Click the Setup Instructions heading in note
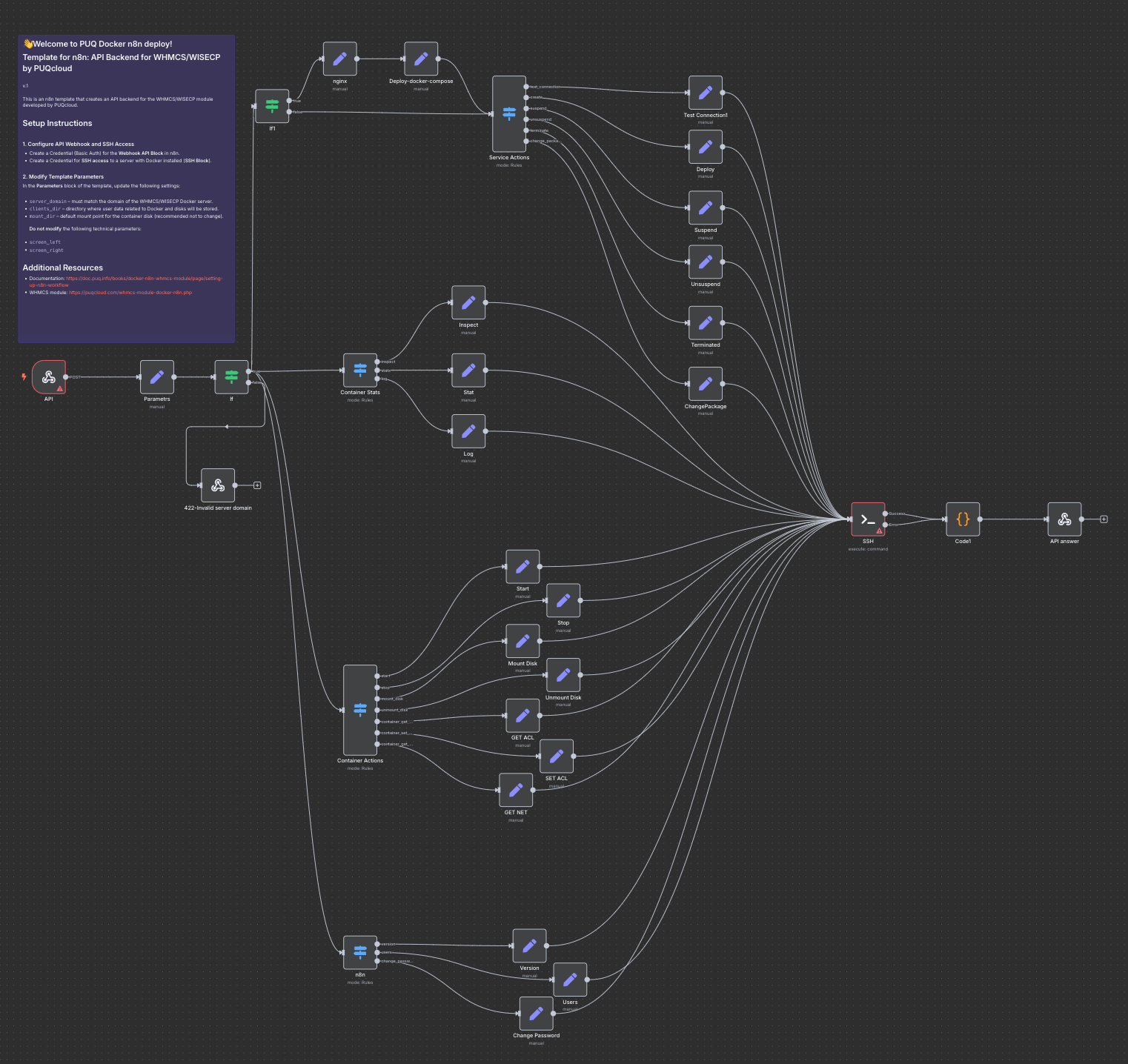 click(x=57, y=124)
